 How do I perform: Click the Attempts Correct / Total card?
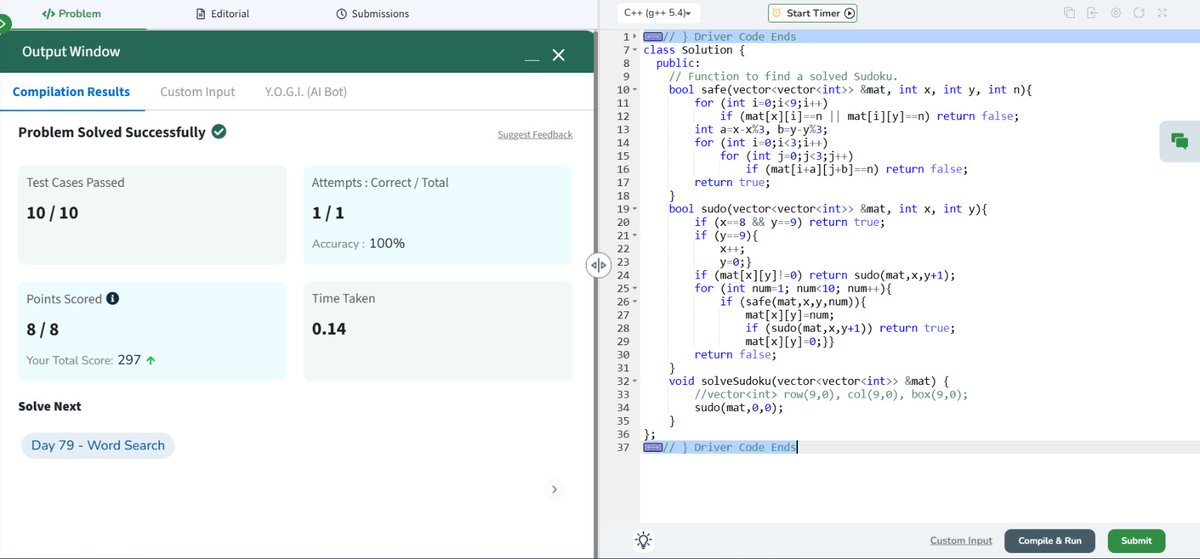(x=438, y=214)
